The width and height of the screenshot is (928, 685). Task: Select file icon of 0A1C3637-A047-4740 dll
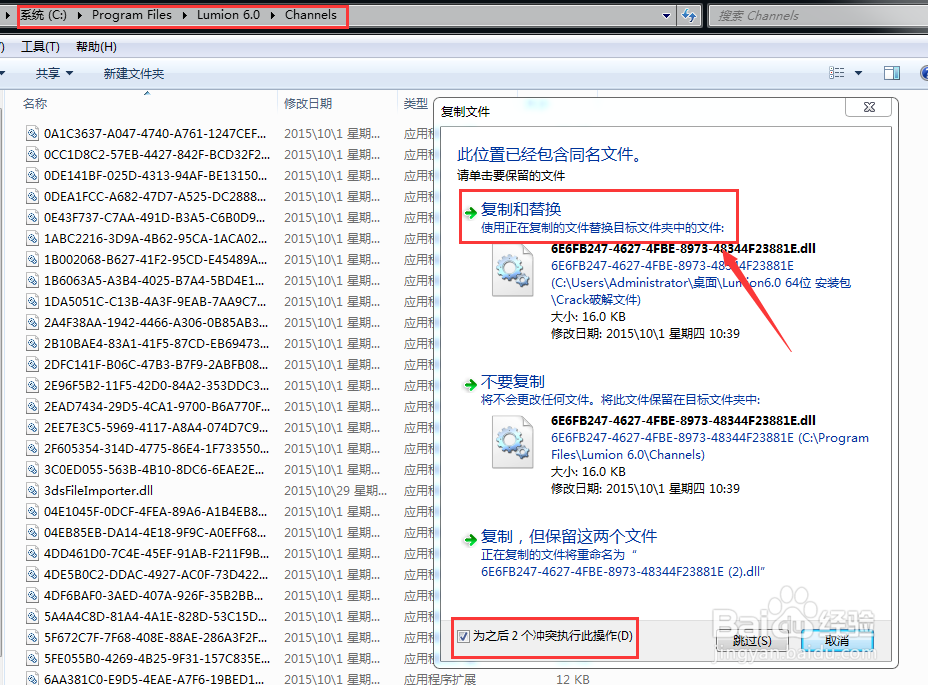33,134
